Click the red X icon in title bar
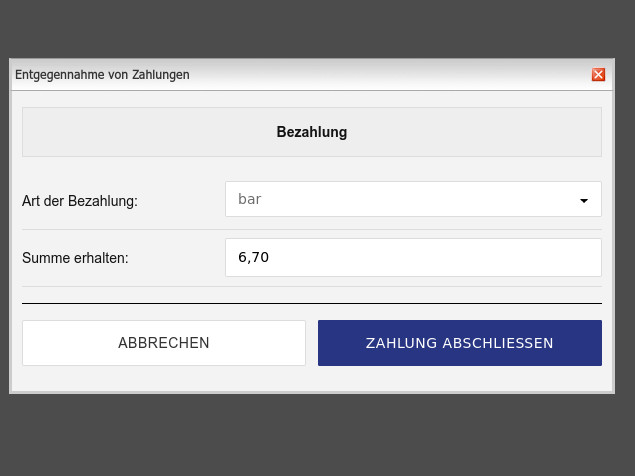 598,75
